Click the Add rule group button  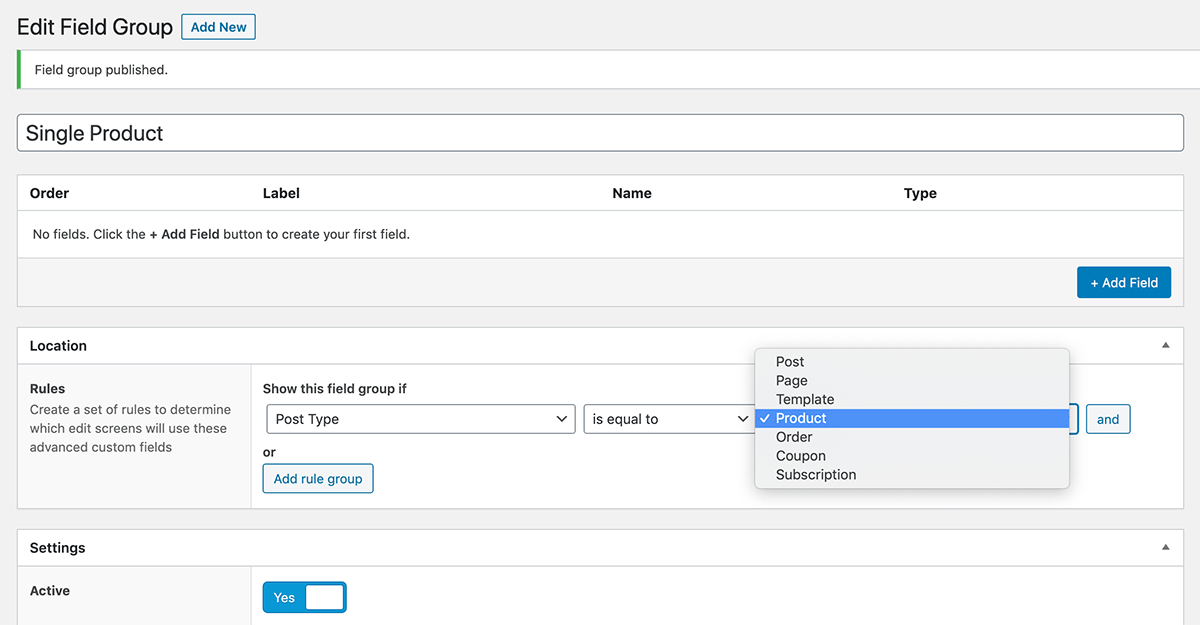(318, 479)
